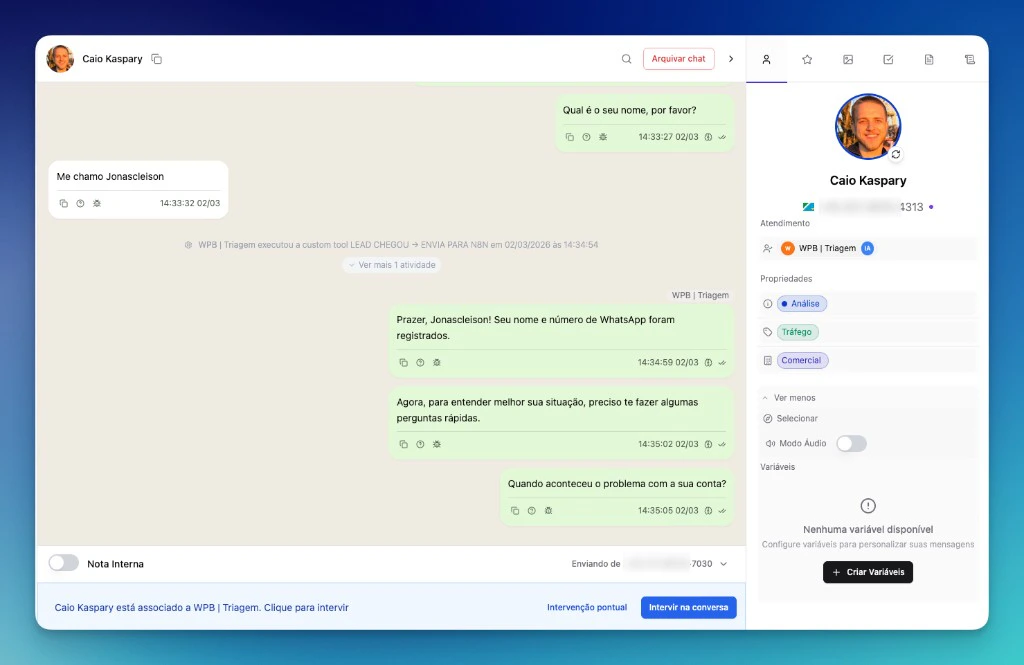Open the 'Enviando de' number dropdown
The image size is (1024, 665).
(722, 562)
